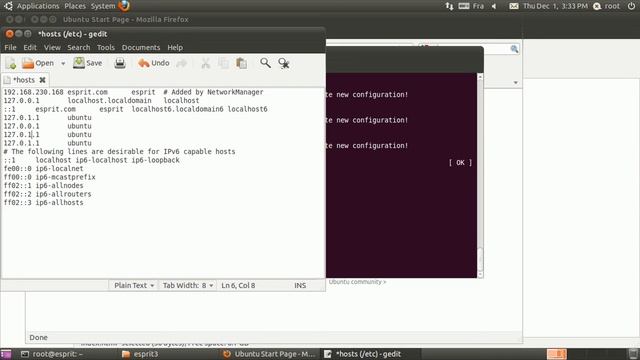The height and width of the screenshot is (360, 640).
Task: Switch to Ubuntu Start Page taskbar entry
Action: [269, 354]
